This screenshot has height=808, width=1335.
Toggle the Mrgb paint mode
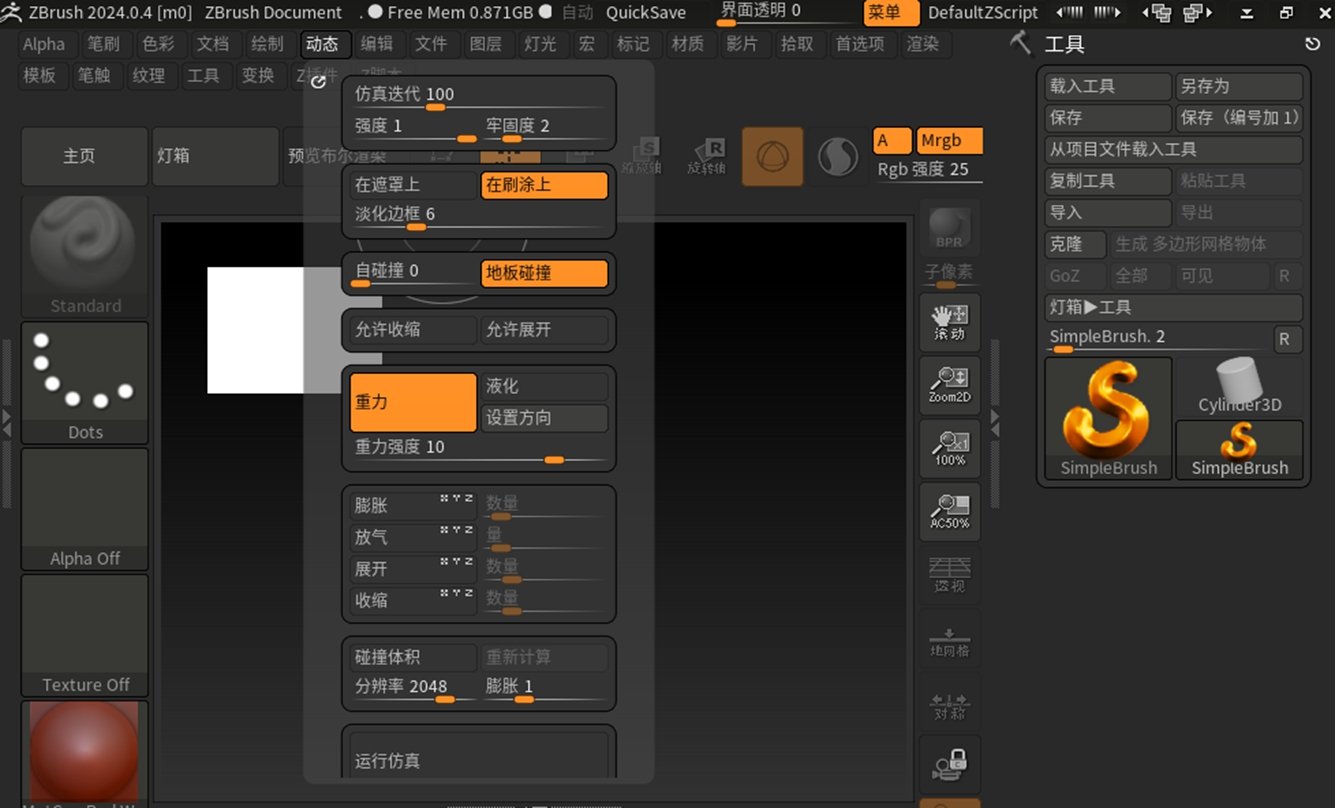tap(950, 141)
